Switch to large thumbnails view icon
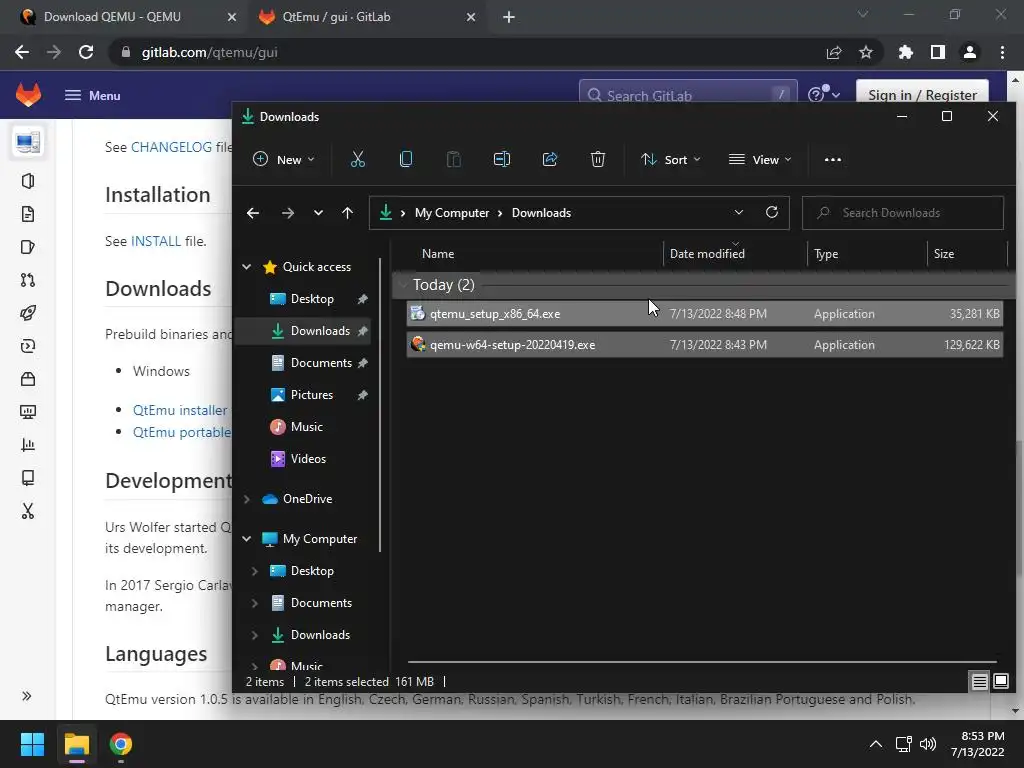 click(x=1001, y=682)
